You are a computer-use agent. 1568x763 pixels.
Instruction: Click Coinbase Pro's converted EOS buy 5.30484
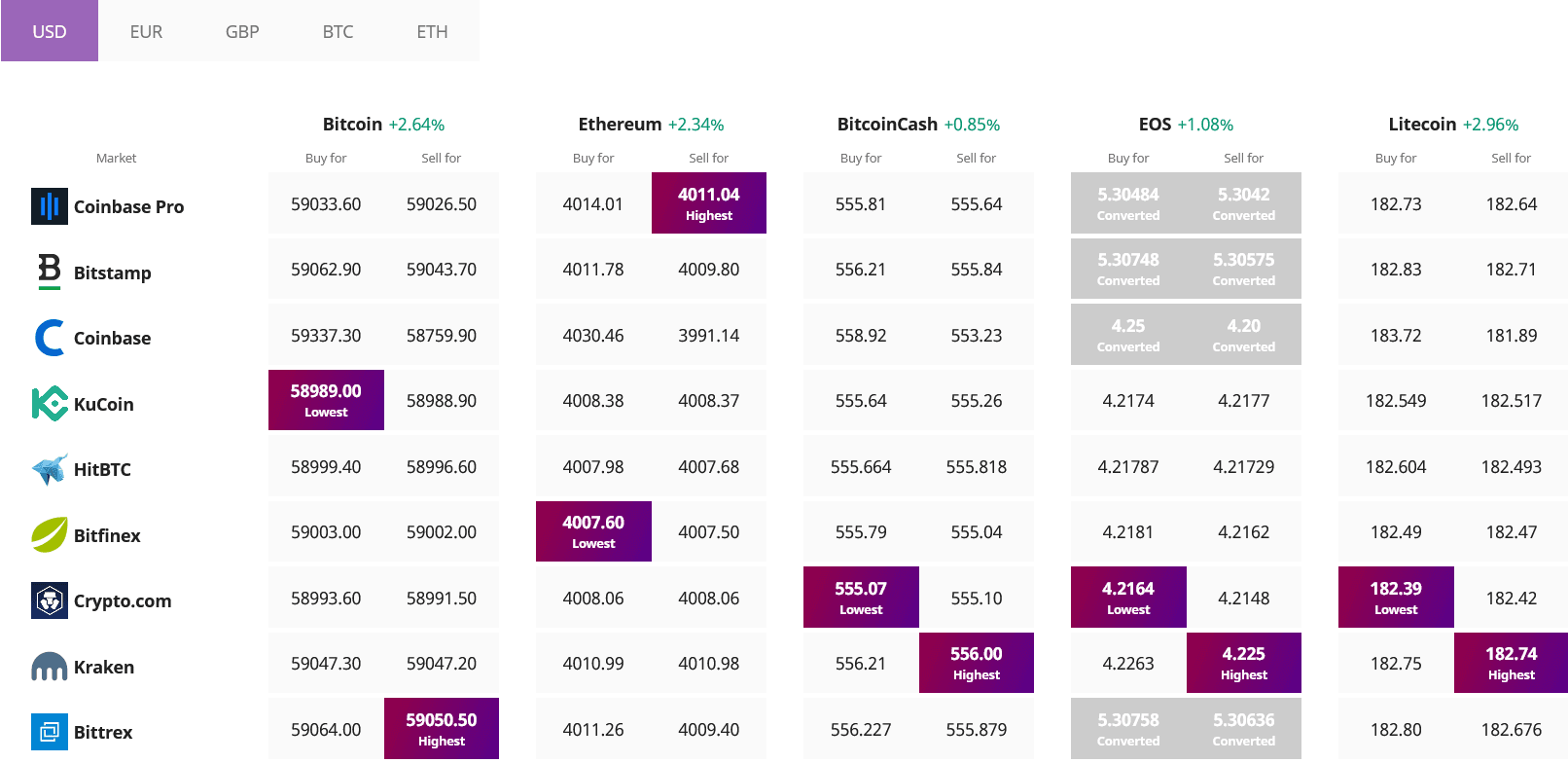[1128, 202]
